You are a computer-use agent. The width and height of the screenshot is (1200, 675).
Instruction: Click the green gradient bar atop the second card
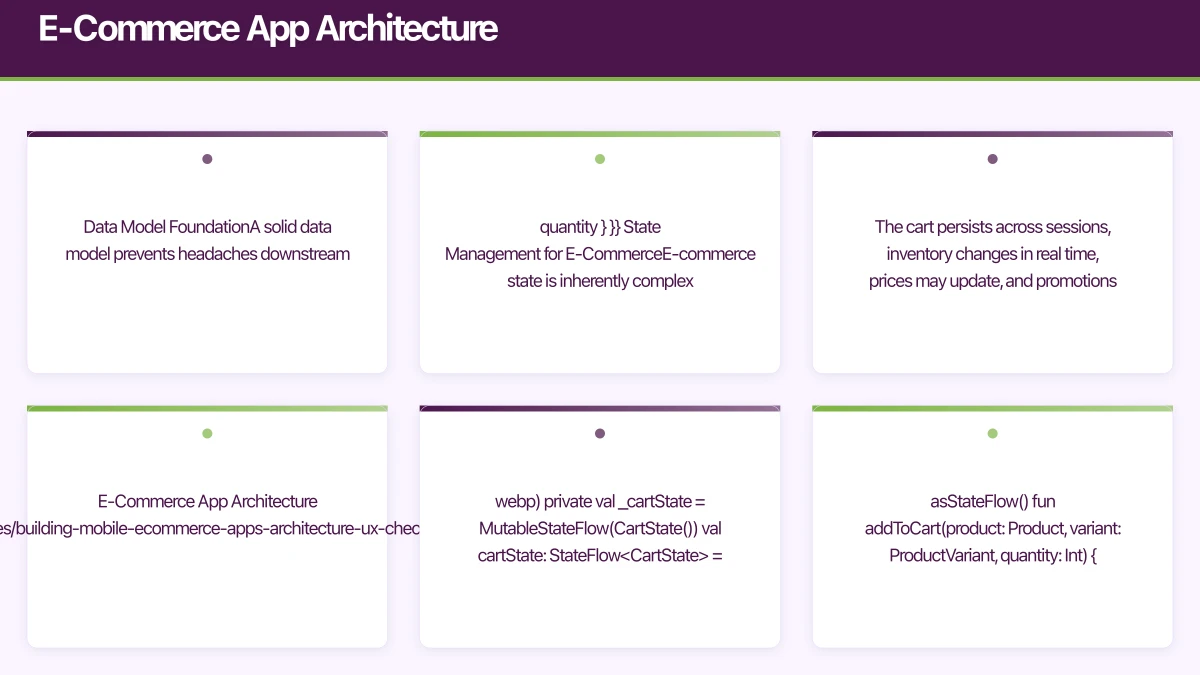click(x=600, y=132)
